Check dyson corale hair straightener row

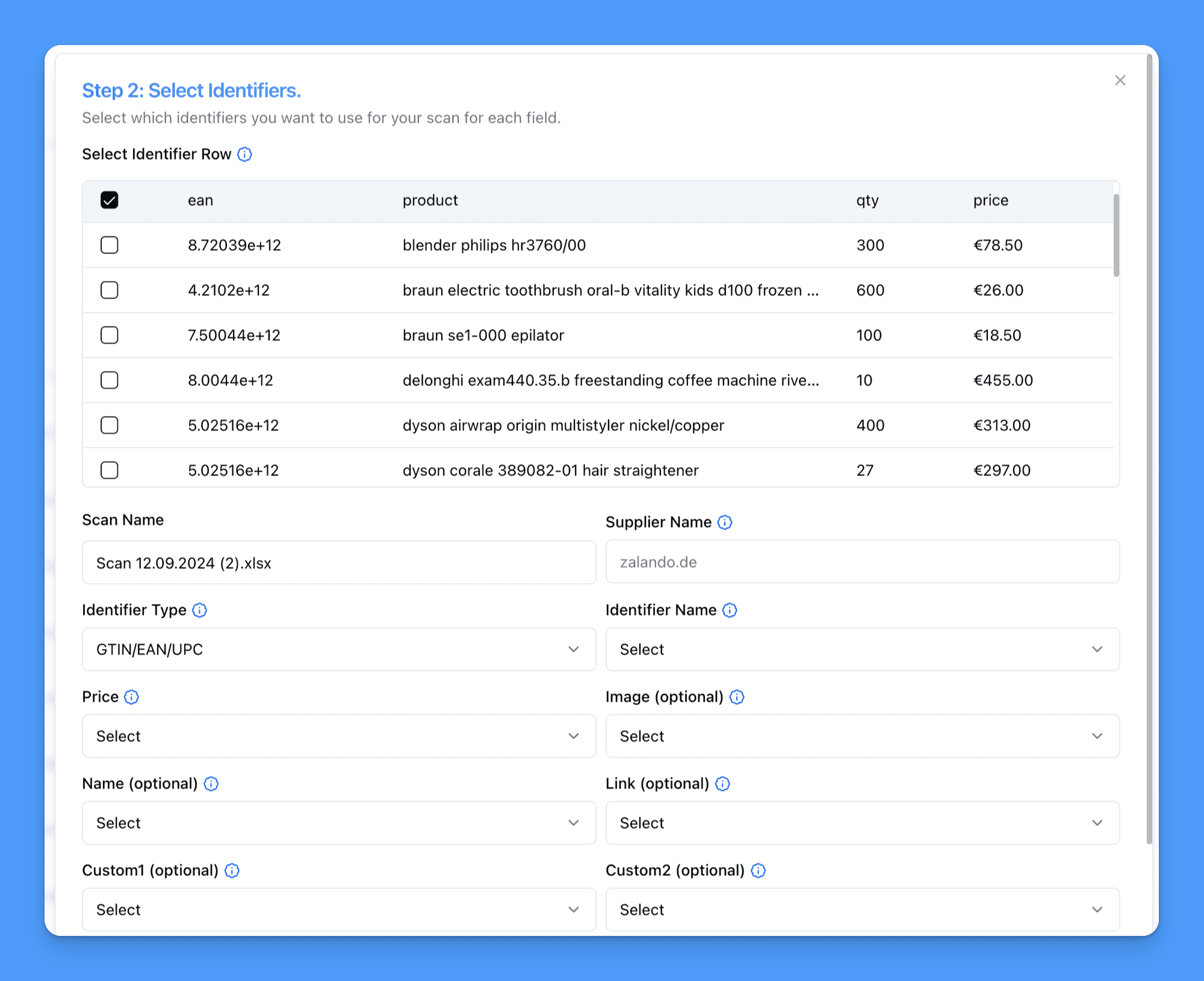tap(110, 470)
